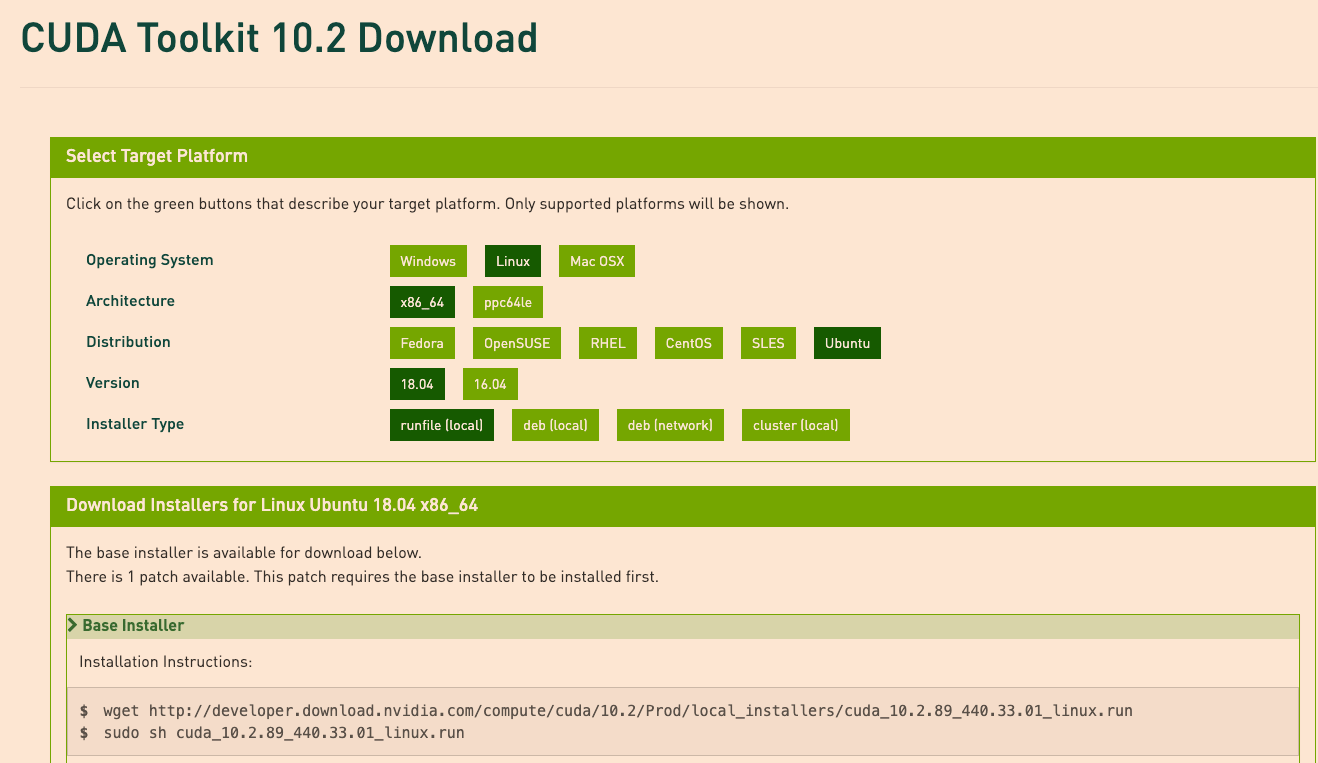1318x763 pixels.
Task: Choose the cluster (local) installer type
Action: 796,425
